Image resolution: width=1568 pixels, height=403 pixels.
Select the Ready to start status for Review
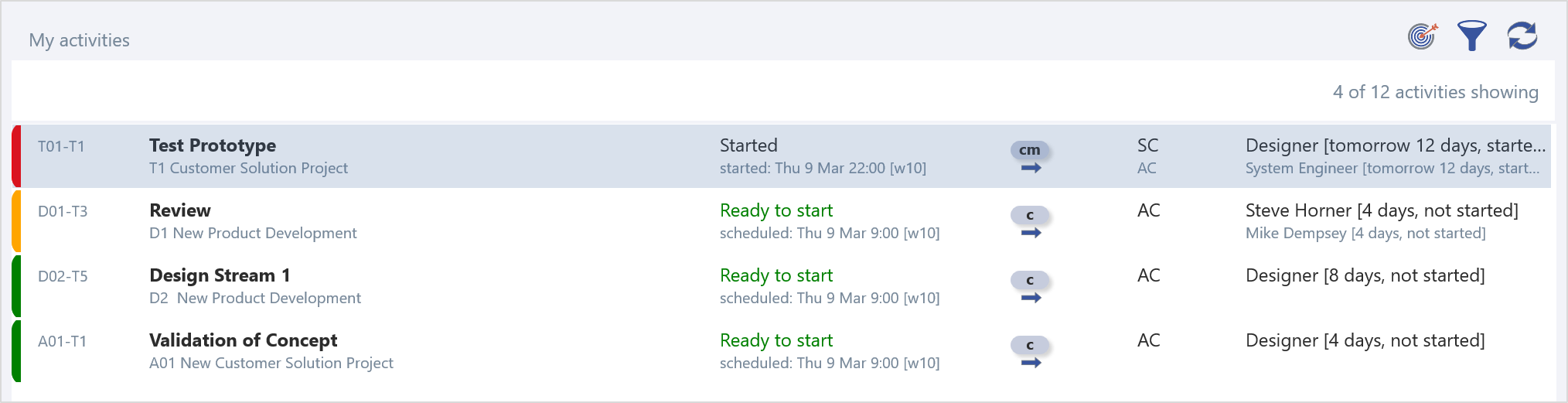point(776,210)
